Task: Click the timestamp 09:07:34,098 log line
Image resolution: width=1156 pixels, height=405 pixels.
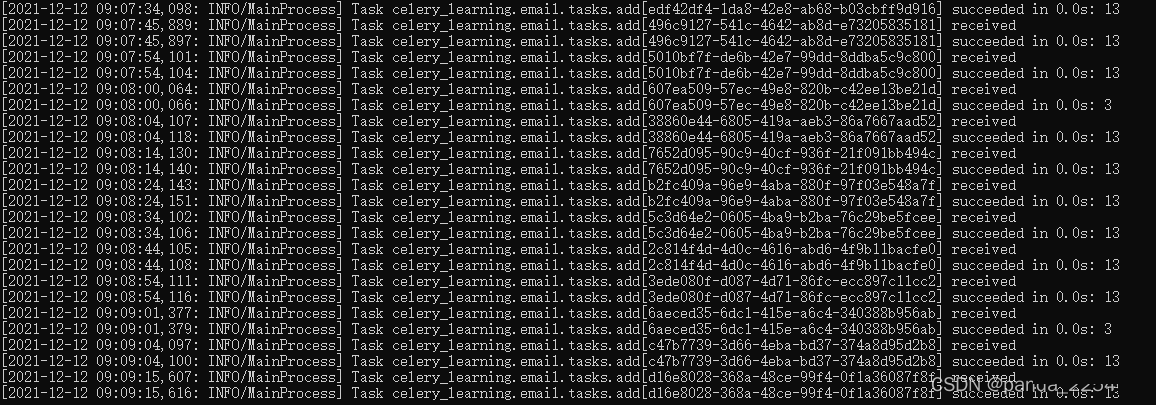Action: coord(560,10)
